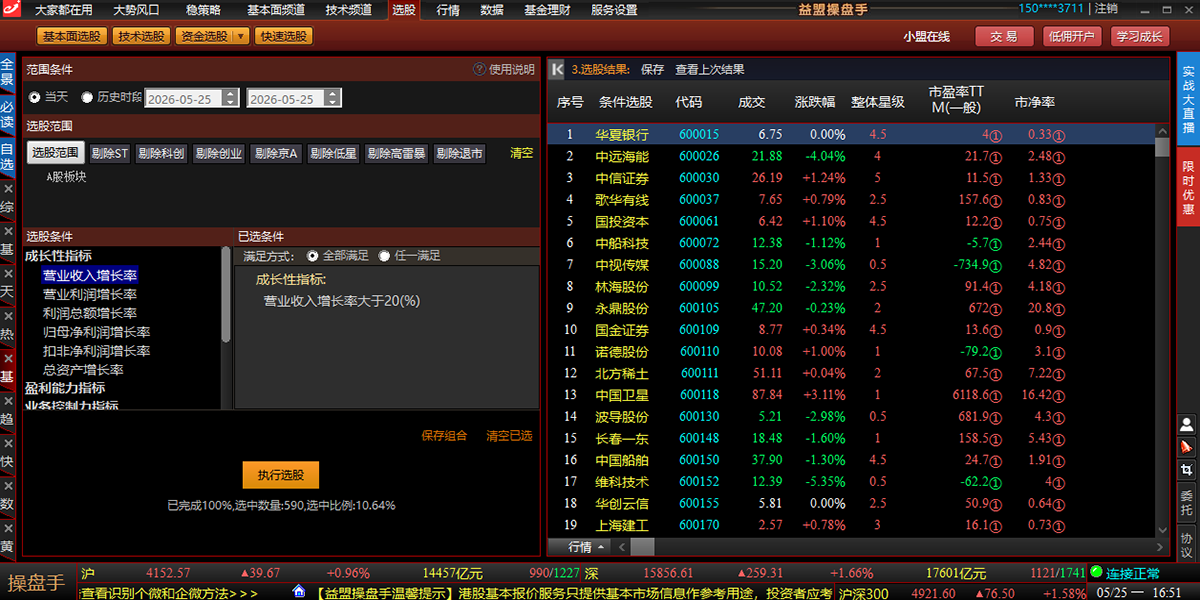The height and width of the screenshot is (600, 1200).
Task: Open the 实战大直播 side banner
Action: point(1188,100)
